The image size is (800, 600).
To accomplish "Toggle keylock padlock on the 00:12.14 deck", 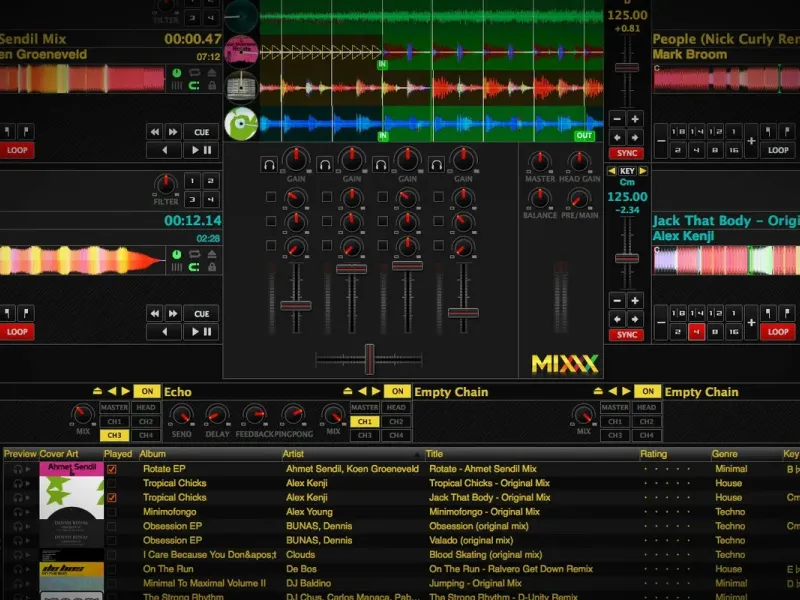I will point(212,267).
